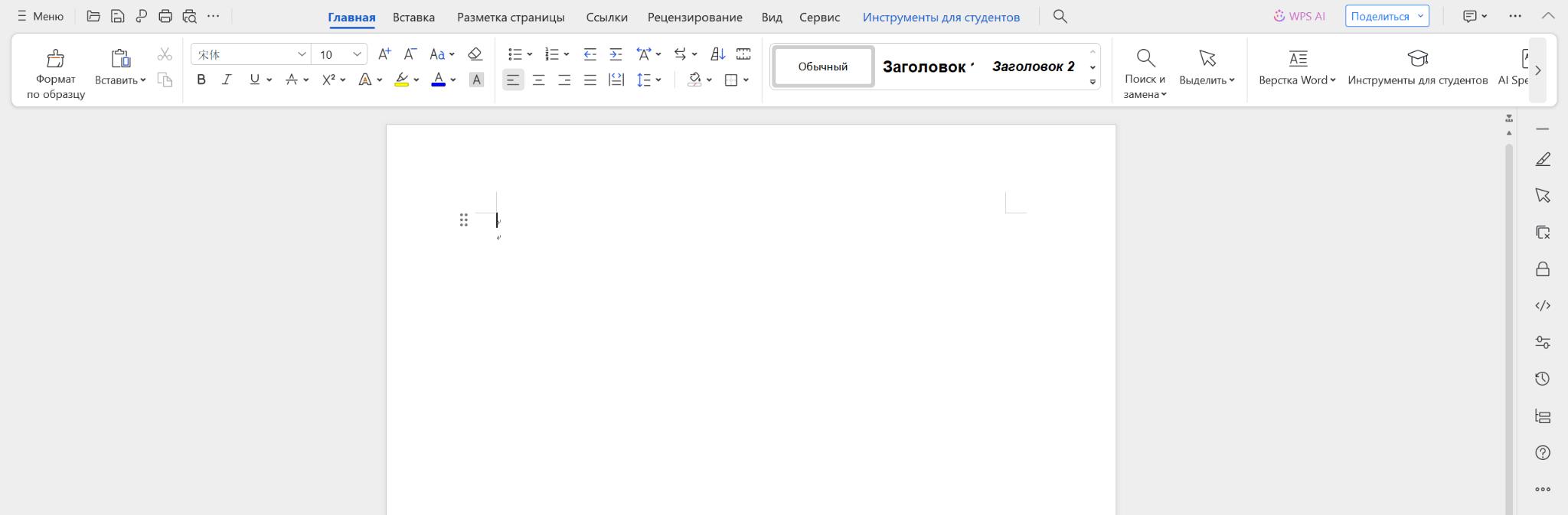Image resolution: width=1568 pixels, height=515 pixels.
Task: Toggle Bold formatting
Action: point(201,80)
